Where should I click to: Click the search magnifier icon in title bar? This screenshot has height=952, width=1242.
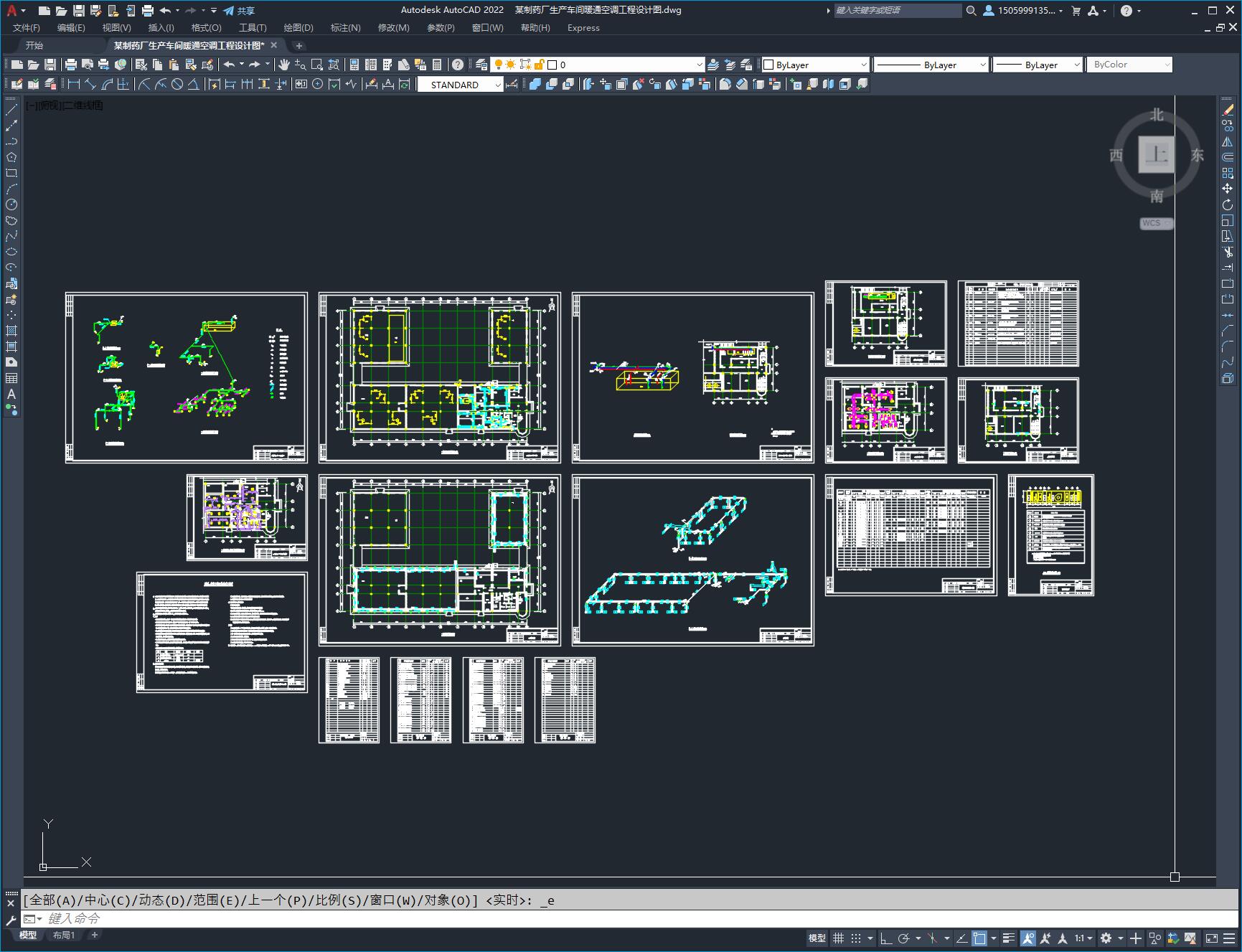click(972, 11)
